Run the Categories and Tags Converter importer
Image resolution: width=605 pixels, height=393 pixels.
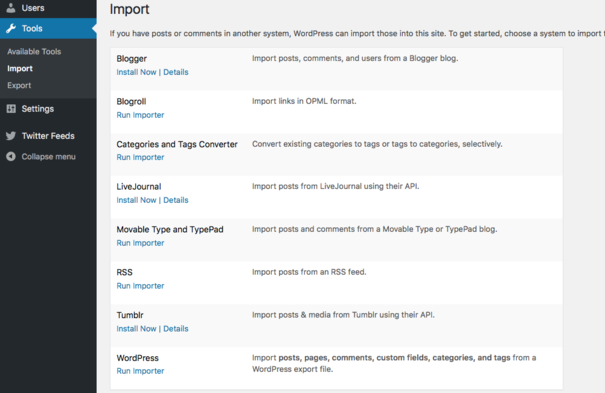coord(140,157)
